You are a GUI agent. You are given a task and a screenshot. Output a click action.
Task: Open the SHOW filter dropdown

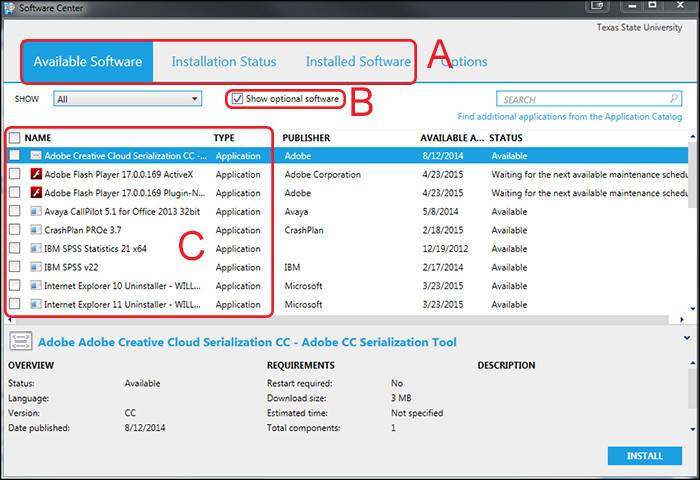tap(128, 99)
